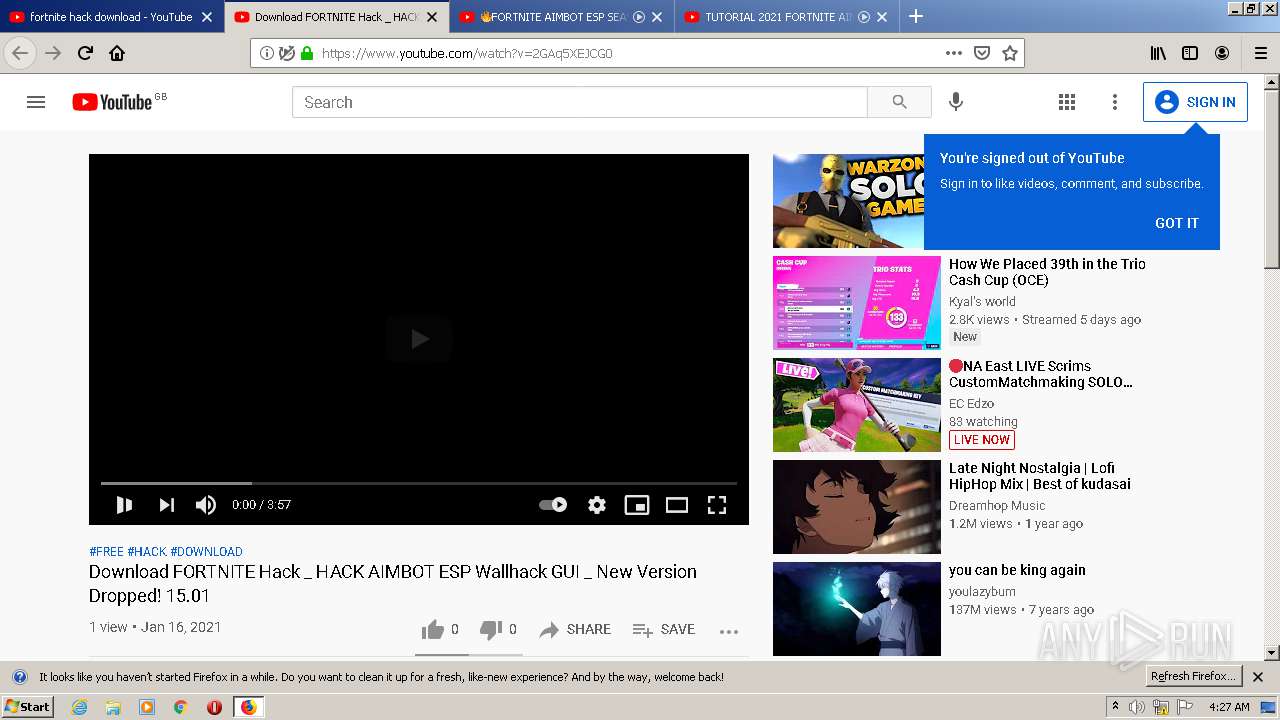The image size is (1280, 720).
Task: Enter full screen video mode
Action: 717,505
